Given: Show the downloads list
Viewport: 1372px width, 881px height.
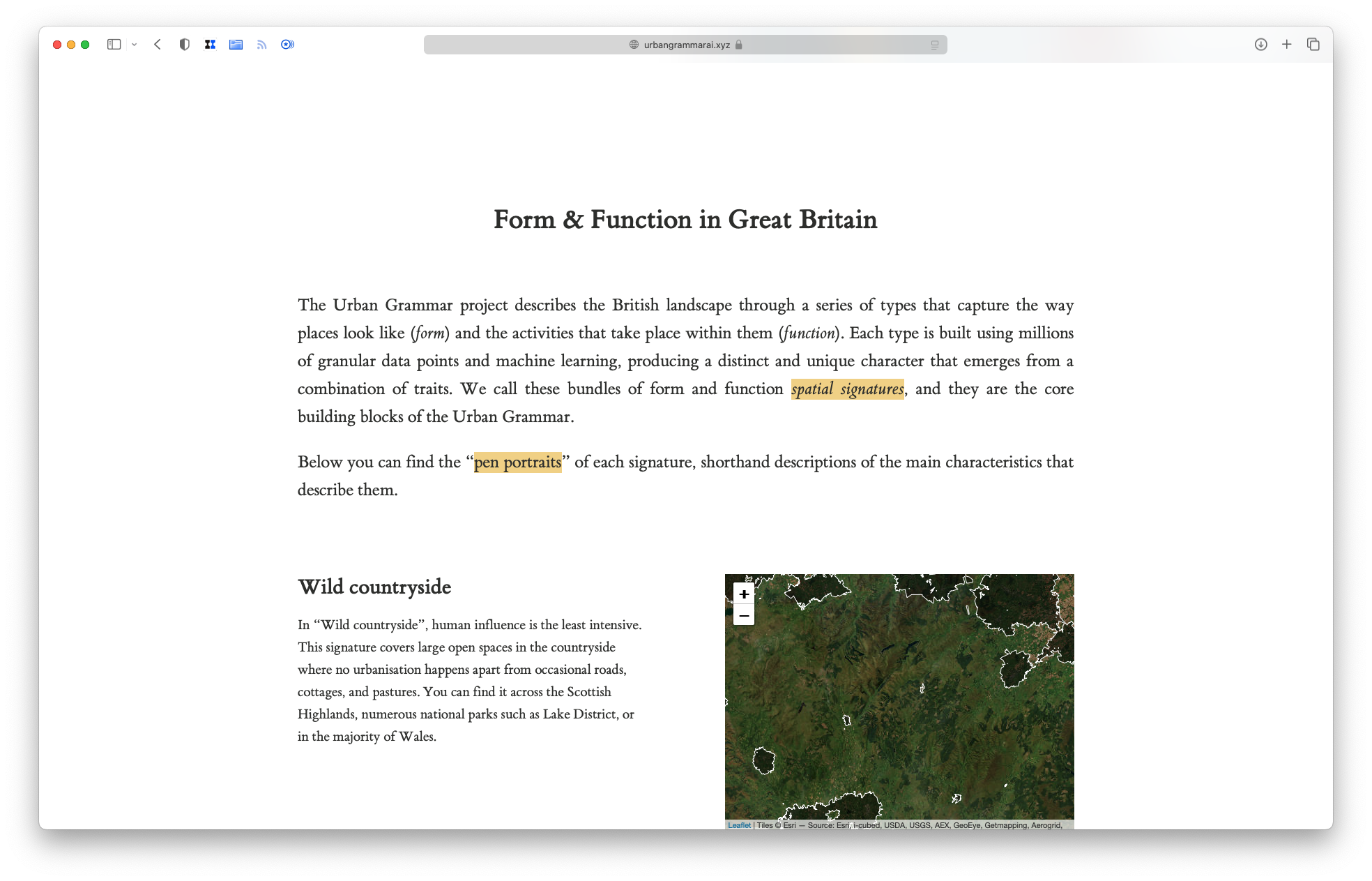Looking at the screenshot, I should click(1260, 45).
